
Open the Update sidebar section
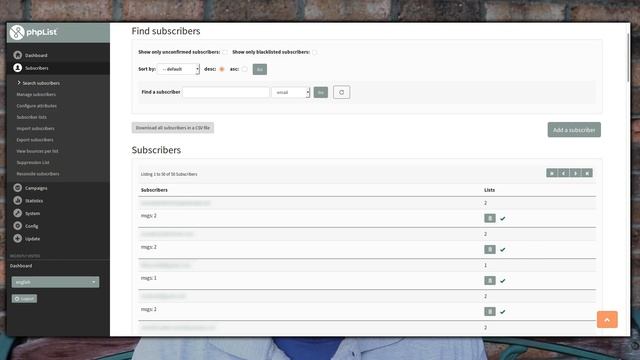point(27,238)
